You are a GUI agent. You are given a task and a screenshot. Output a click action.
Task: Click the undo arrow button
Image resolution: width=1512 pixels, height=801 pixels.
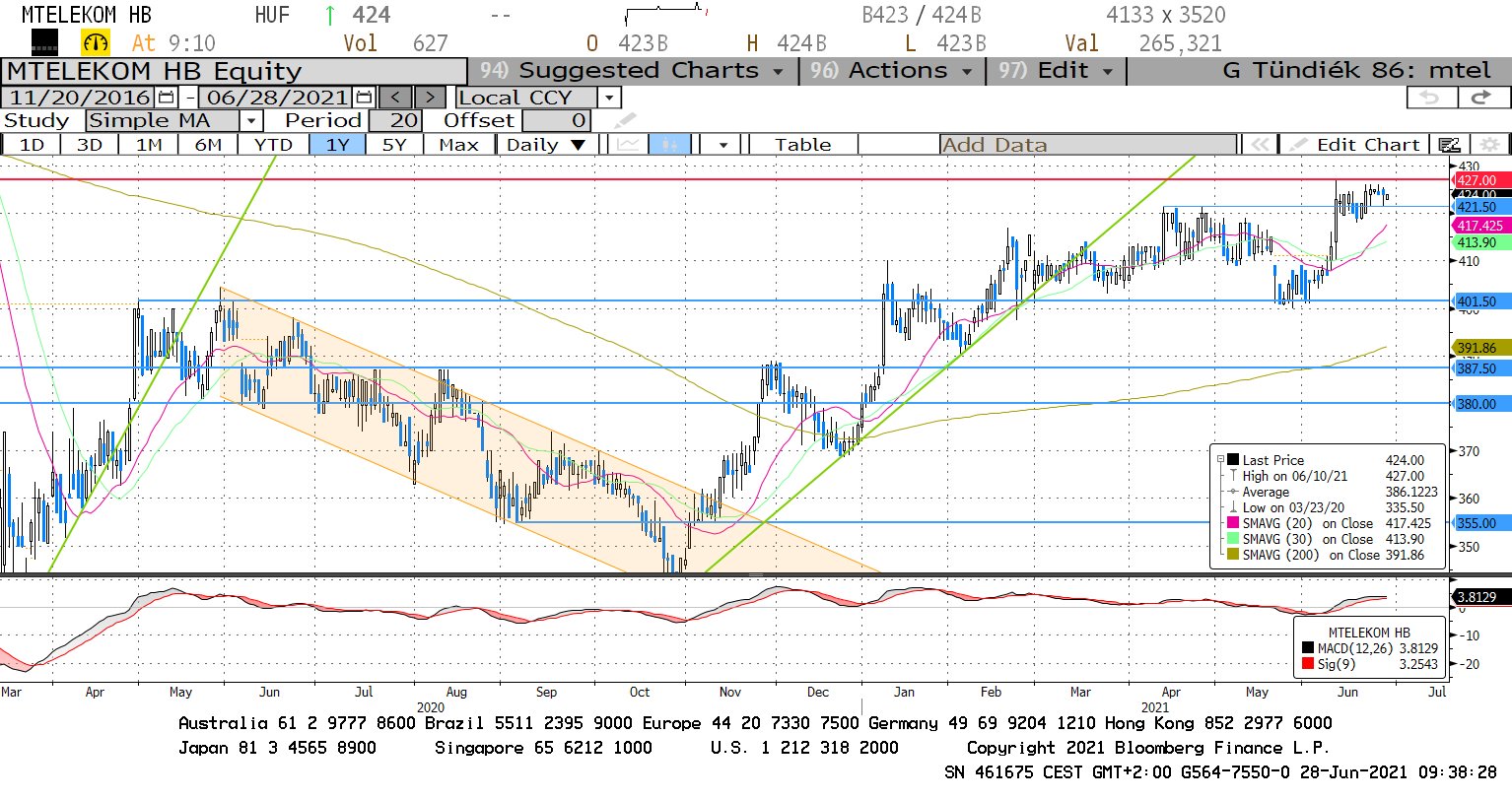tap(1431, 98)
